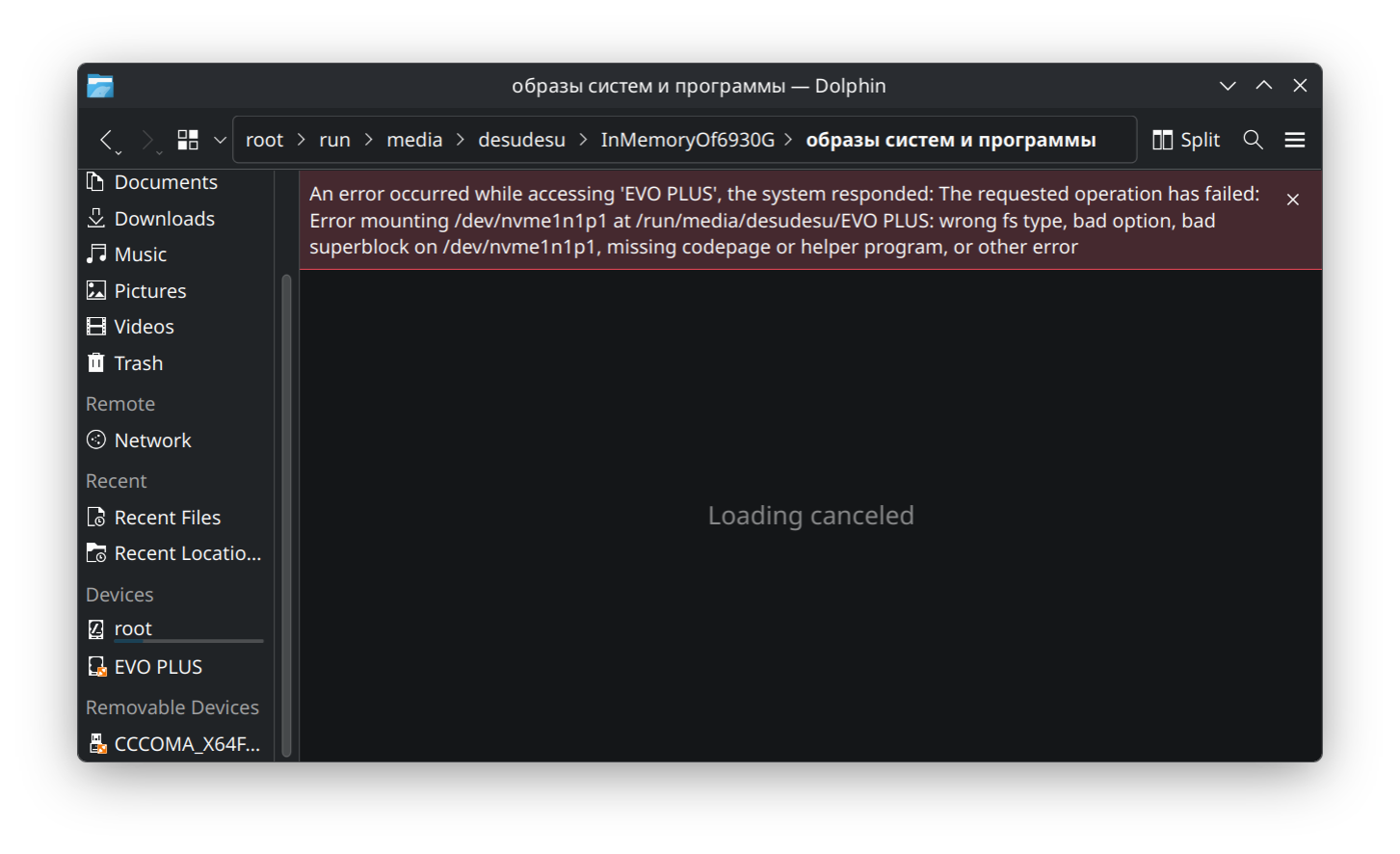Dismiss the EVO PLUS error message

(x=1292, y=200)
